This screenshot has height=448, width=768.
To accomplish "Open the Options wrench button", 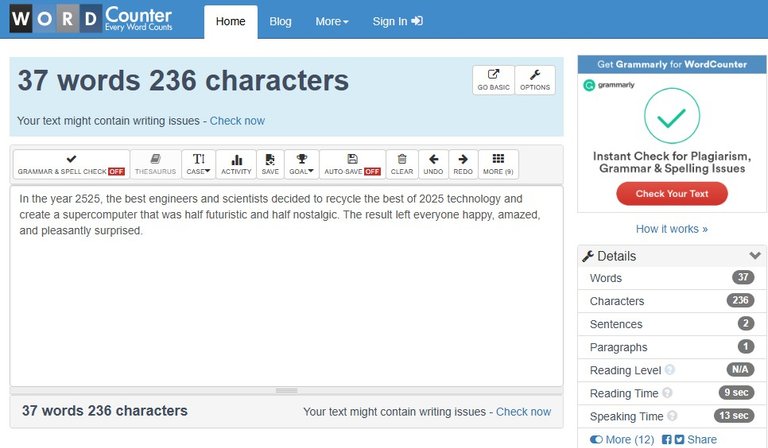I will click(535, 80).
